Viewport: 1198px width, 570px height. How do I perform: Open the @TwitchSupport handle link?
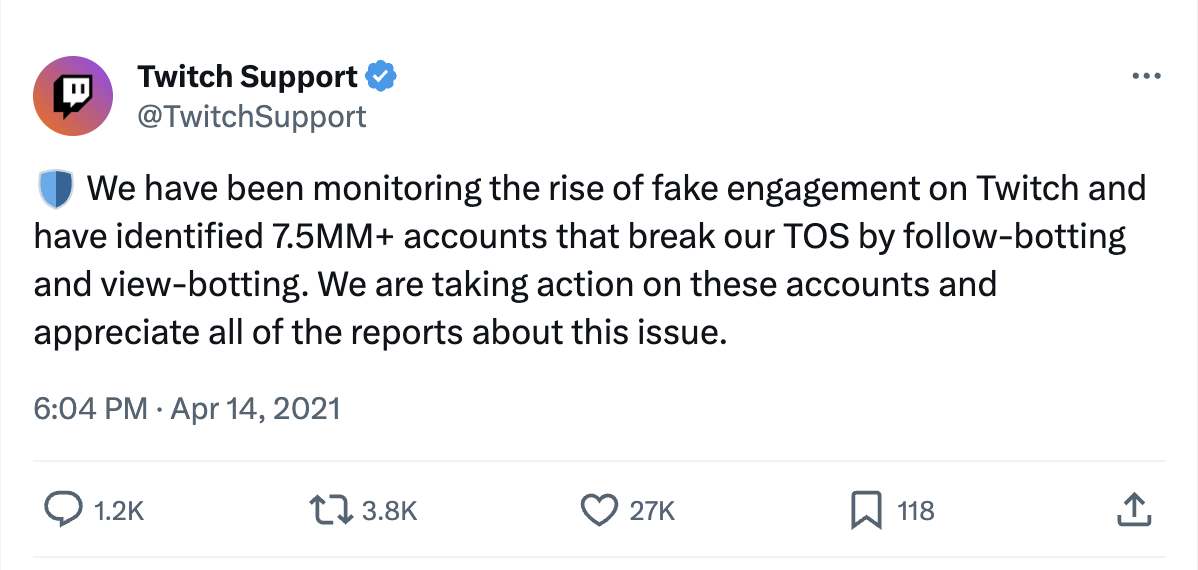[x=251, y=117]
